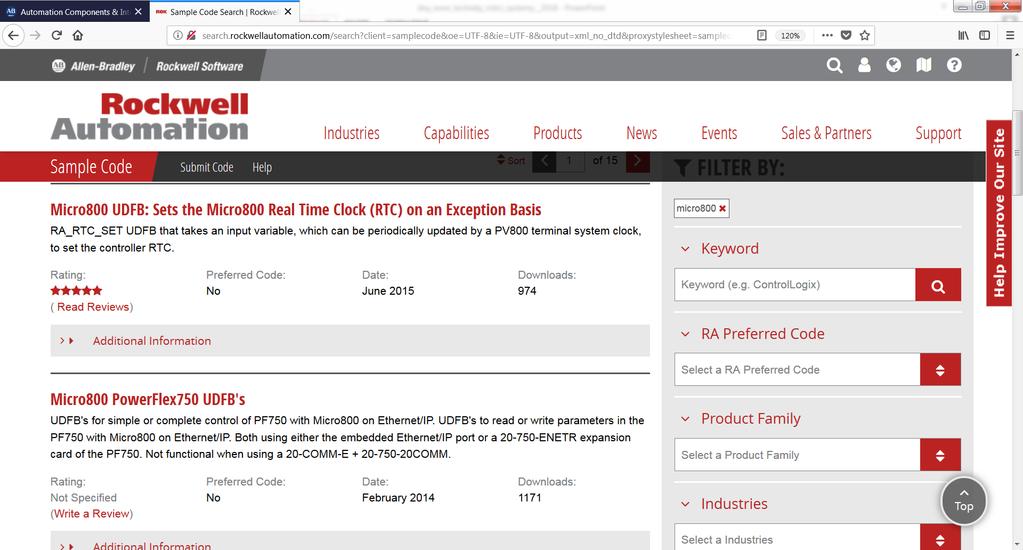Screen dimensions: 1023x550
Task: Select the Sample Code Search browser tab
Action: pyautogui.click(x=224, y=12)
